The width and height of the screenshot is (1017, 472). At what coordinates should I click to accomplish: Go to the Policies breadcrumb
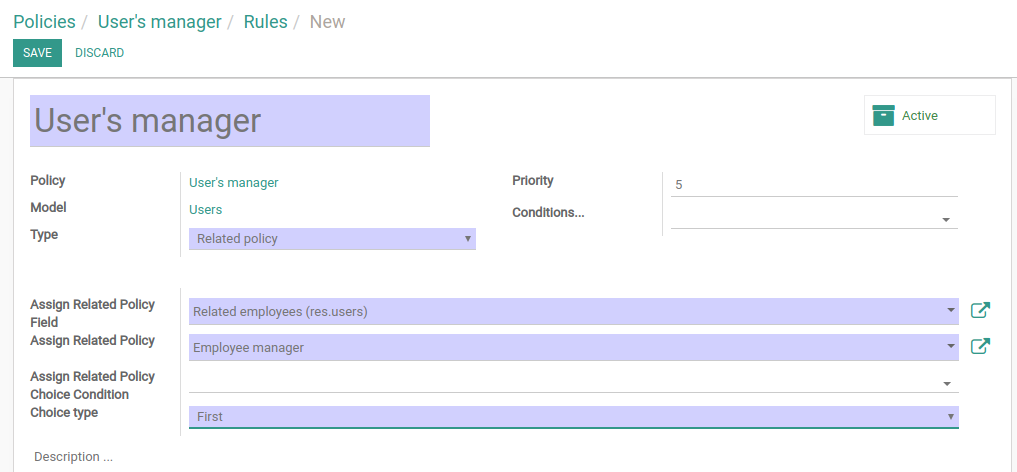pyautogui.click(x=44, y=21)
